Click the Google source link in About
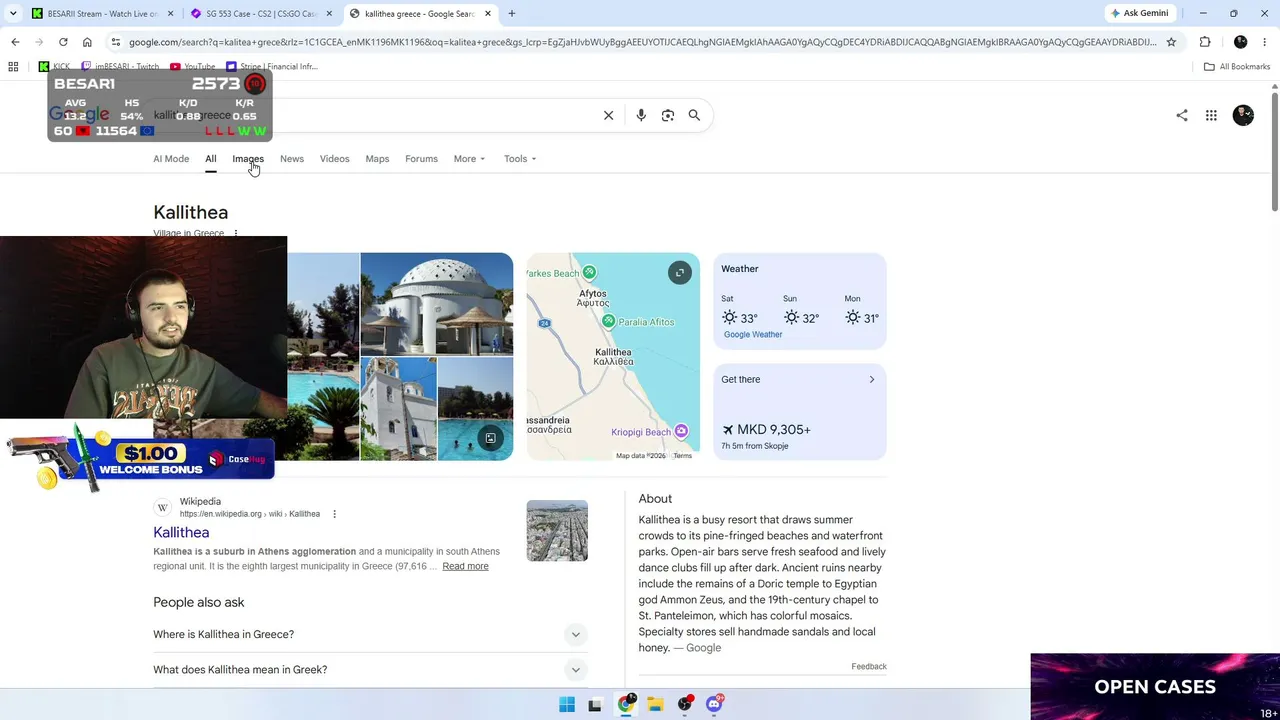This screenshot has height=720, width=1280. (x=703, y=648)
